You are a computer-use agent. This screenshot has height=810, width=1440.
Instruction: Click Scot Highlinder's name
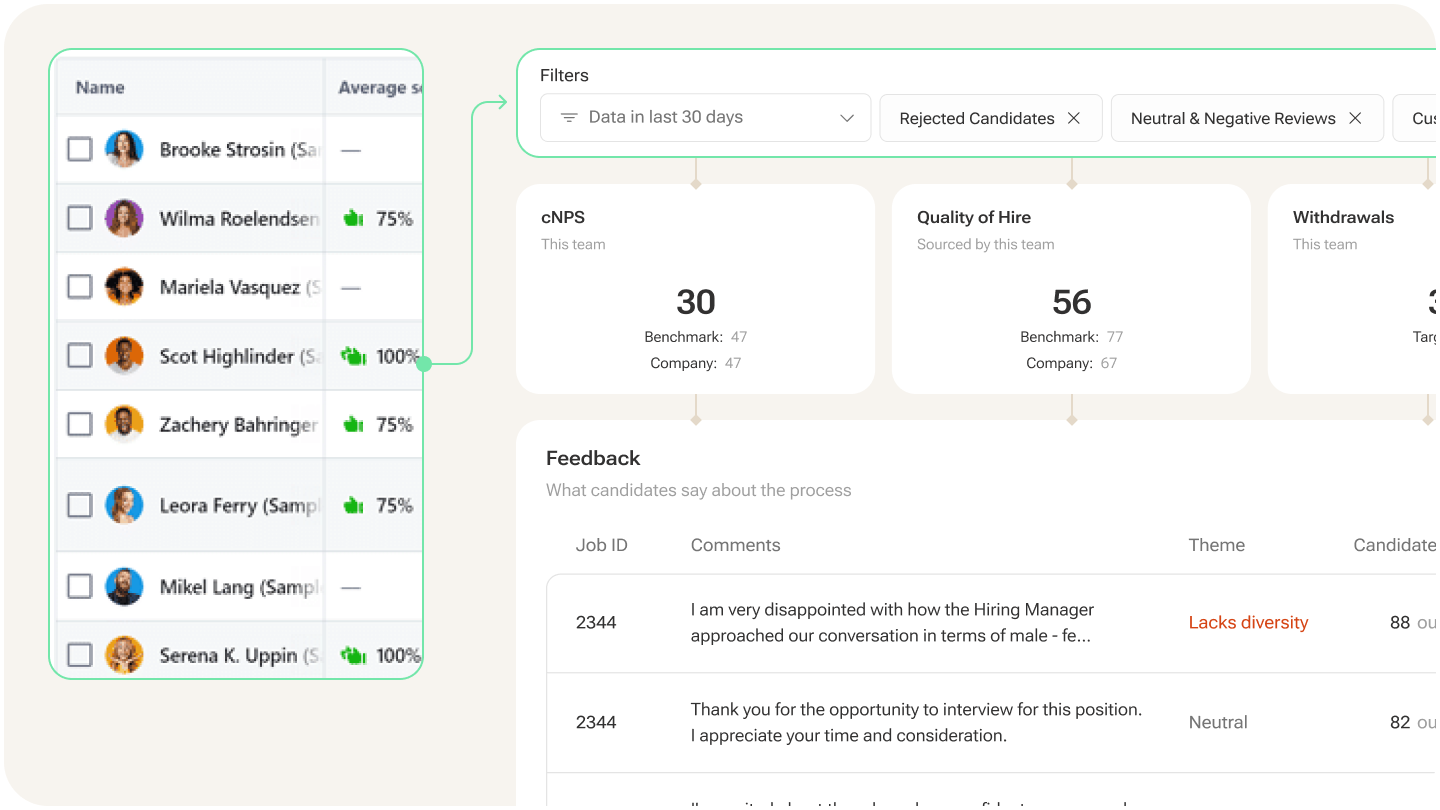coord(239,355)
